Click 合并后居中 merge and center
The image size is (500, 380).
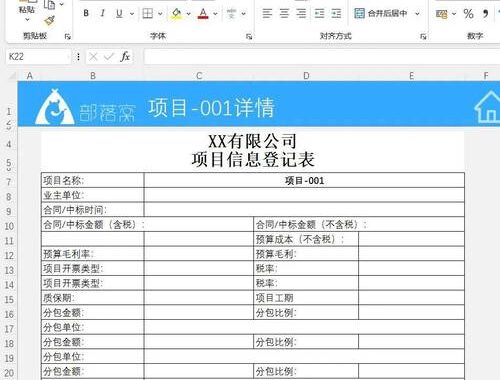pyautogui.click(x=381, y=13)
